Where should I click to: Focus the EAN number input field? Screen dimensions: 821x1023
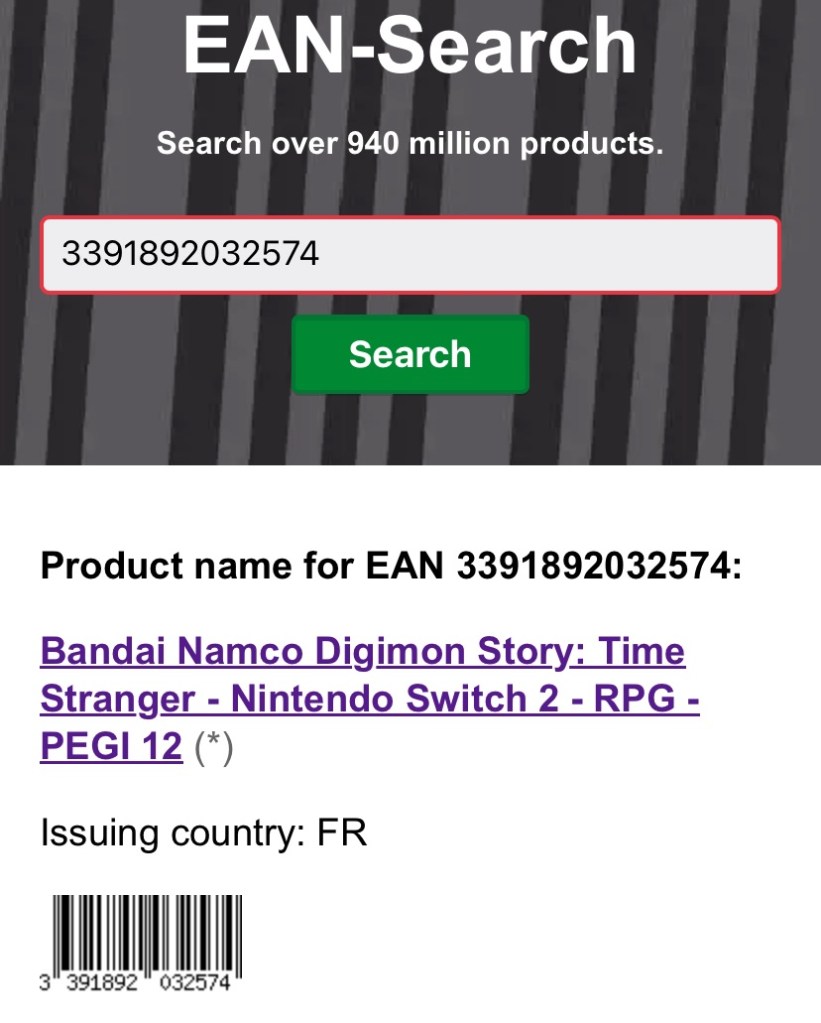[410, 255]
